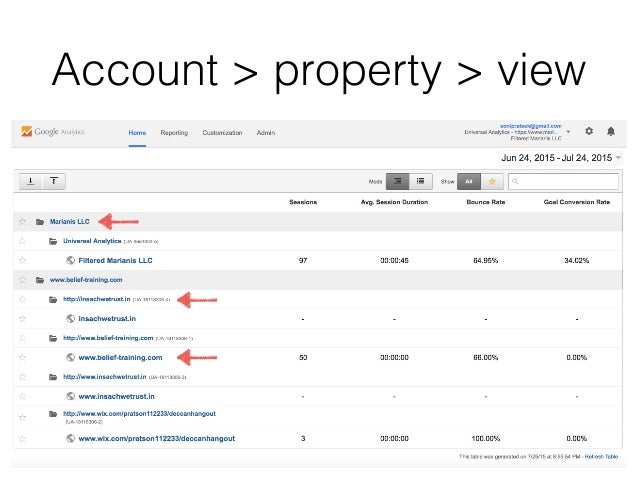Show all accounts filter button
The width and height of the screenshot is (638, 479).
(x=469, y=182)
